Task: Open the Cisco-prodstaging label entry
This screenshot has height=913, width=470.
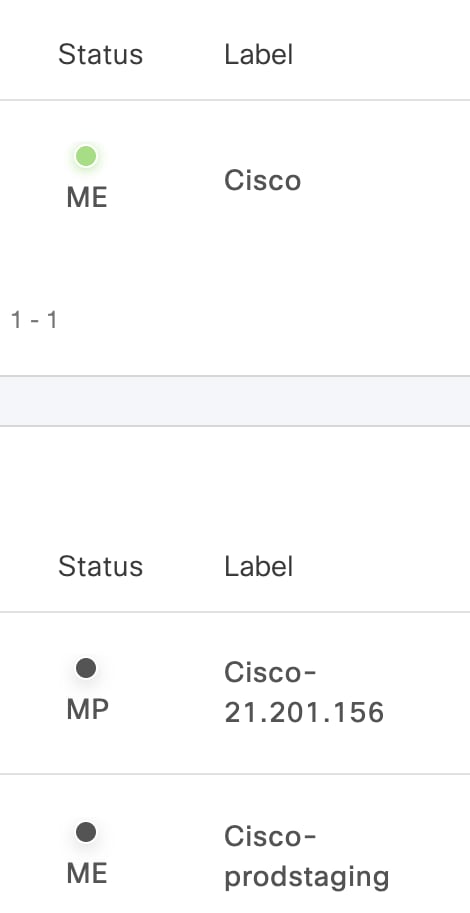Action: (x=307, y=857)
